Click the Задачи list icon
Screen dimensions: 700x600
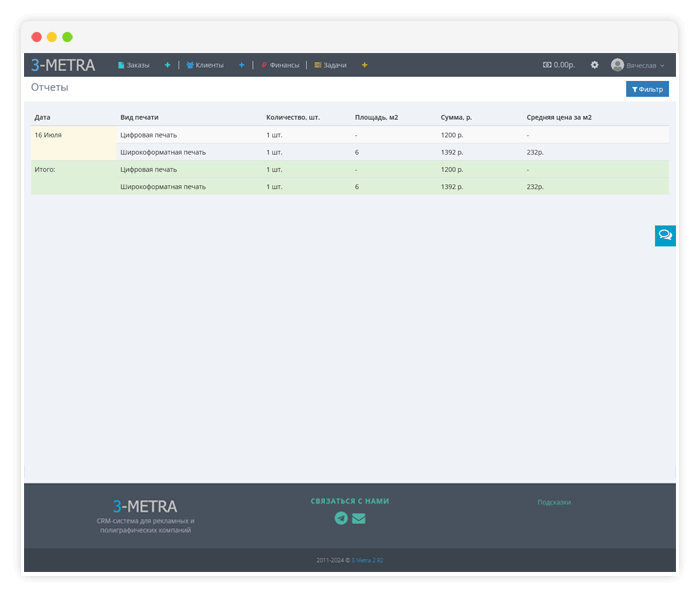[x=318, y=65]
